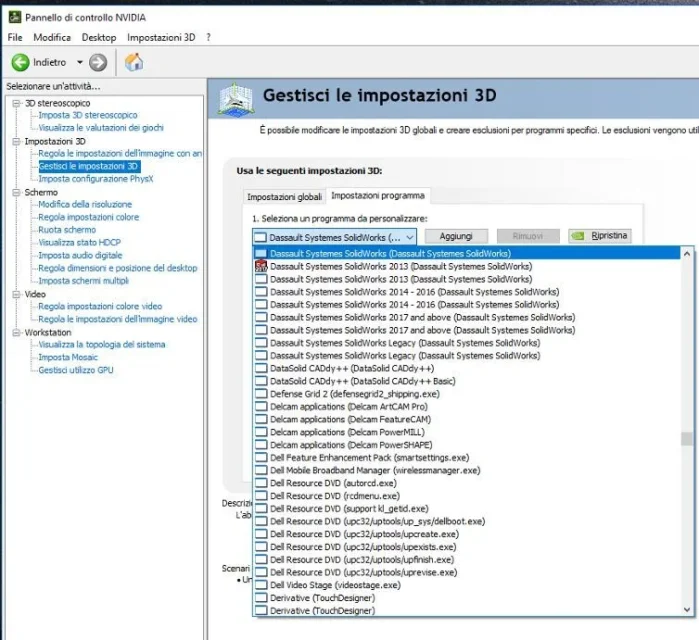Viewport: 699px width, 640px height.
Task: Open Imposta configurazione PhysX
Action: (96, 179)
